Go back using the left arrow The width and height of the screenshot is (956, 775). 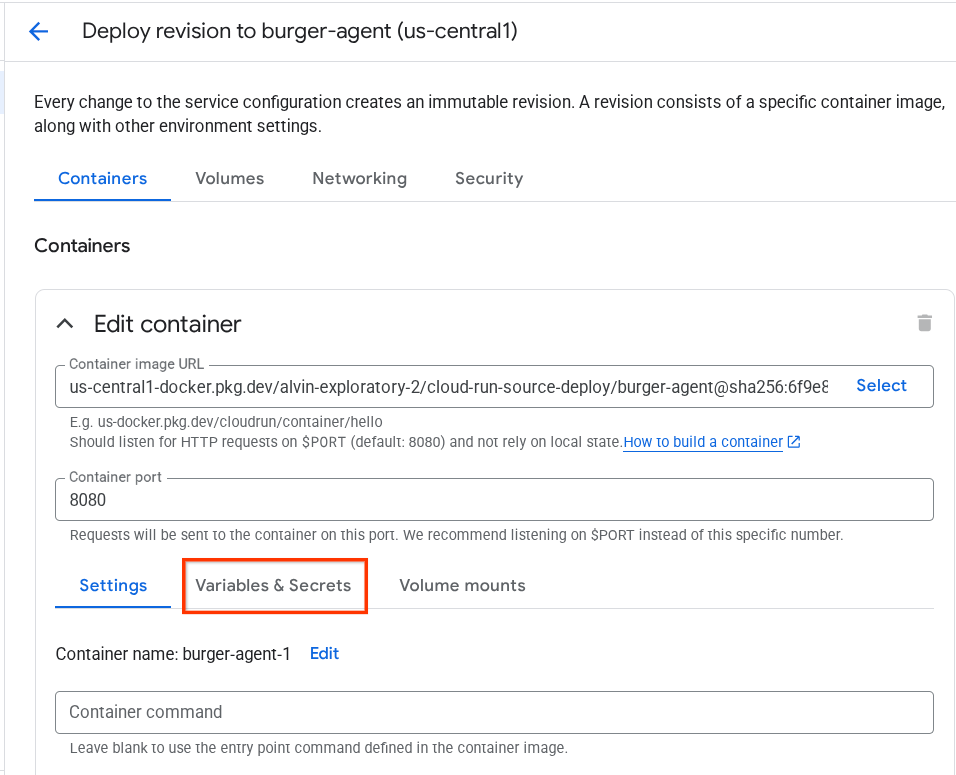(39, 32)
